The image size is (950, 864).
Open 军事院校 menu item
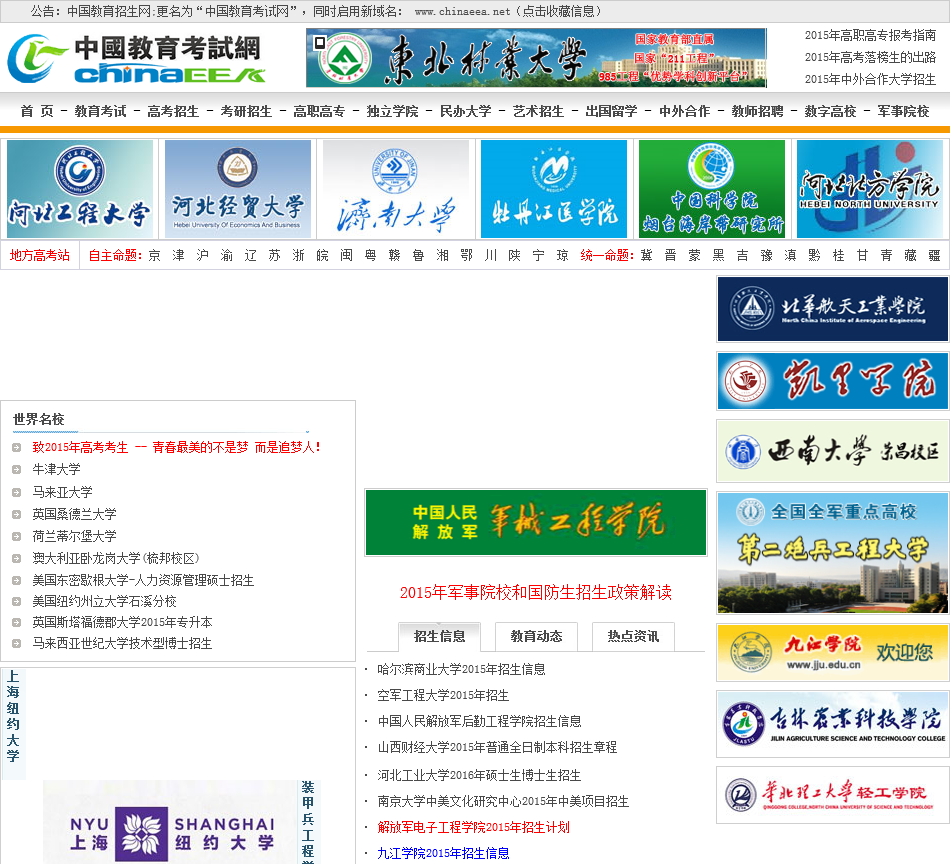pyautogui.click(x=903, y=111)
